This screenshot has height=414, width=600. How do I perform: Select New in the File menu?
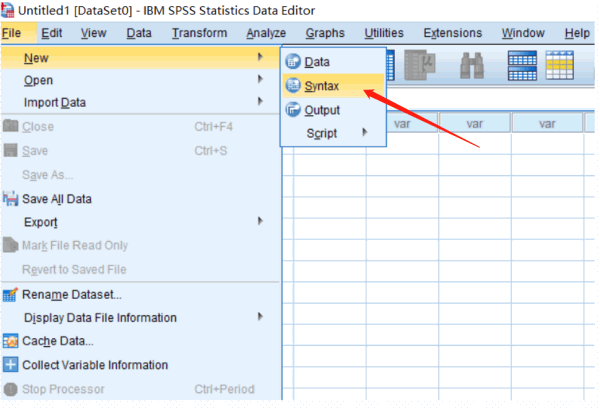[x=140, y=58]
